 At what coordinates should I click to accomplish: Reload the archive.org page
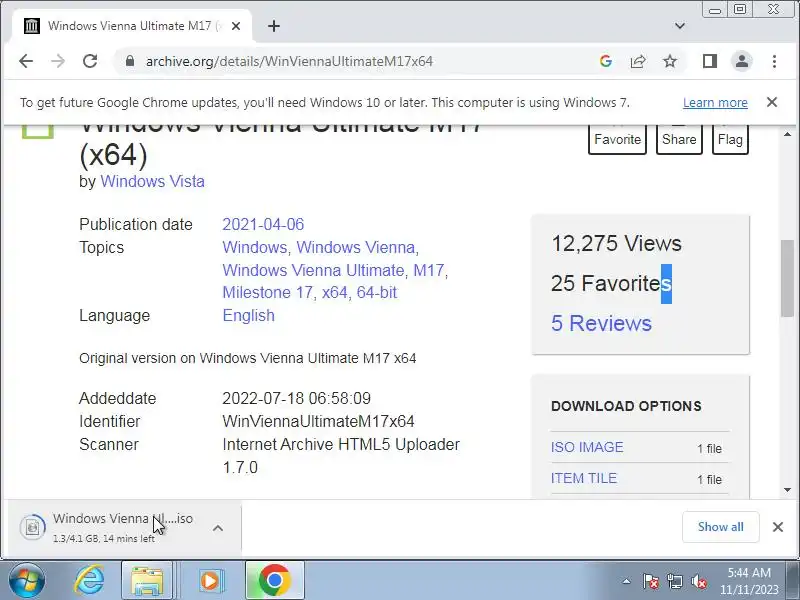tap(90, 61)
